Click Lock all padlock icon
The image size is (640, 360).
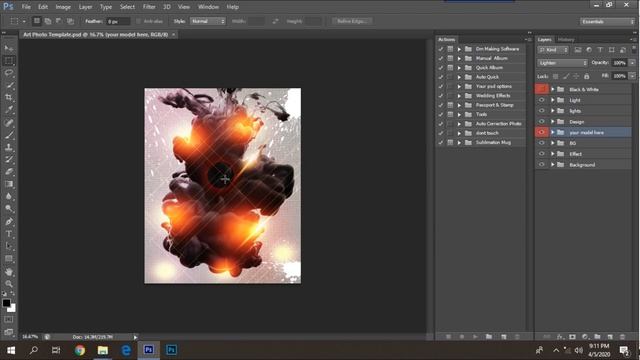click(587, 76)
